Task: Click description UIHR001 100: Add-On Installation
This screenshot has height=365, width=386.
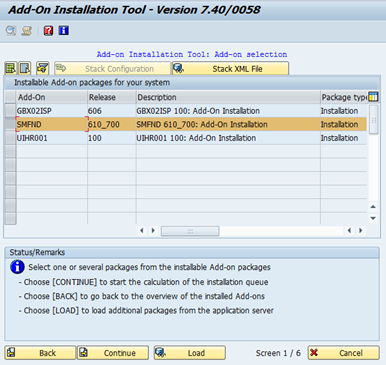Action: 228,138
